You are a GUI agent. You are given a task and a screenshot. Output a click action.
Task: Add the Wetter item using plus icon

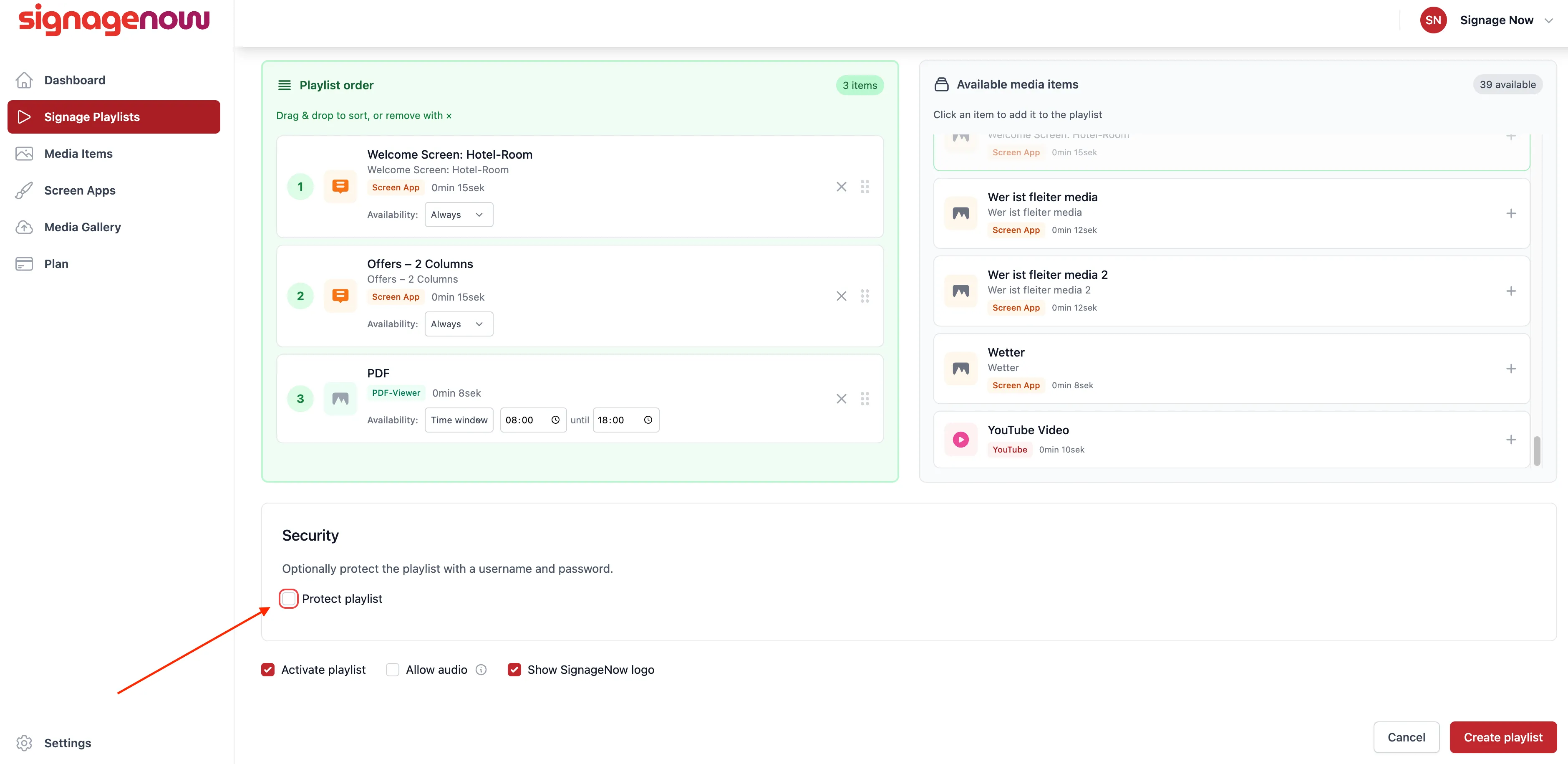click(1511, 369)
